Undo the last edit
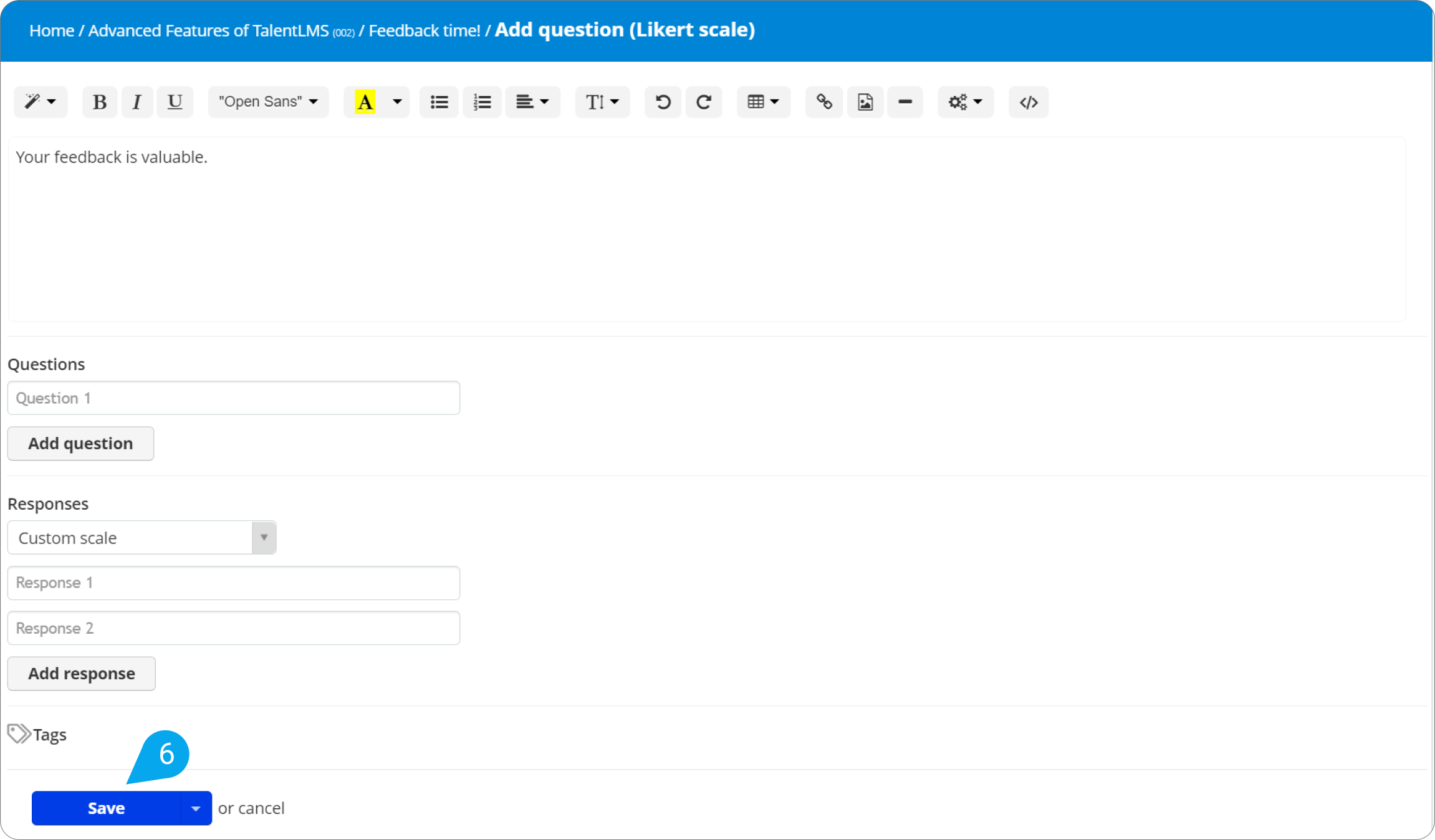The image size is (1435, 840). [x=663, y=102]
